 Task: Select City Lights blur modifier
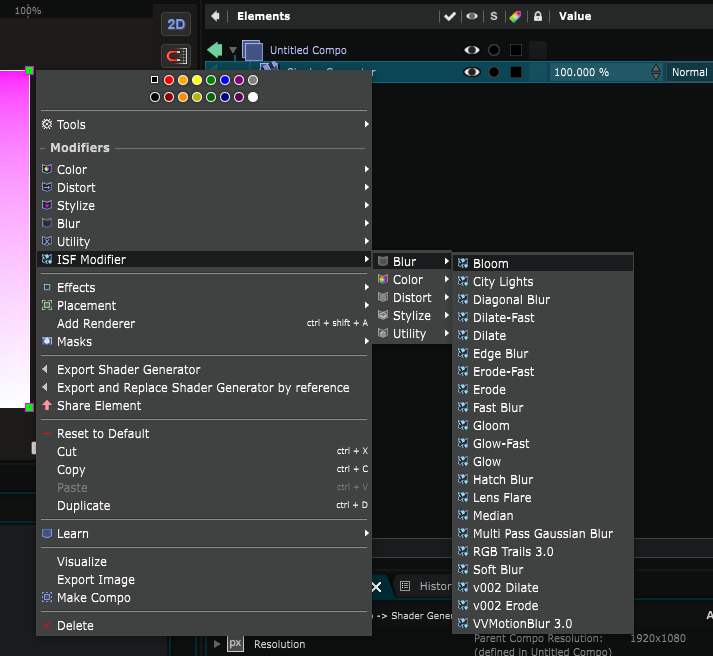(543, 281)
